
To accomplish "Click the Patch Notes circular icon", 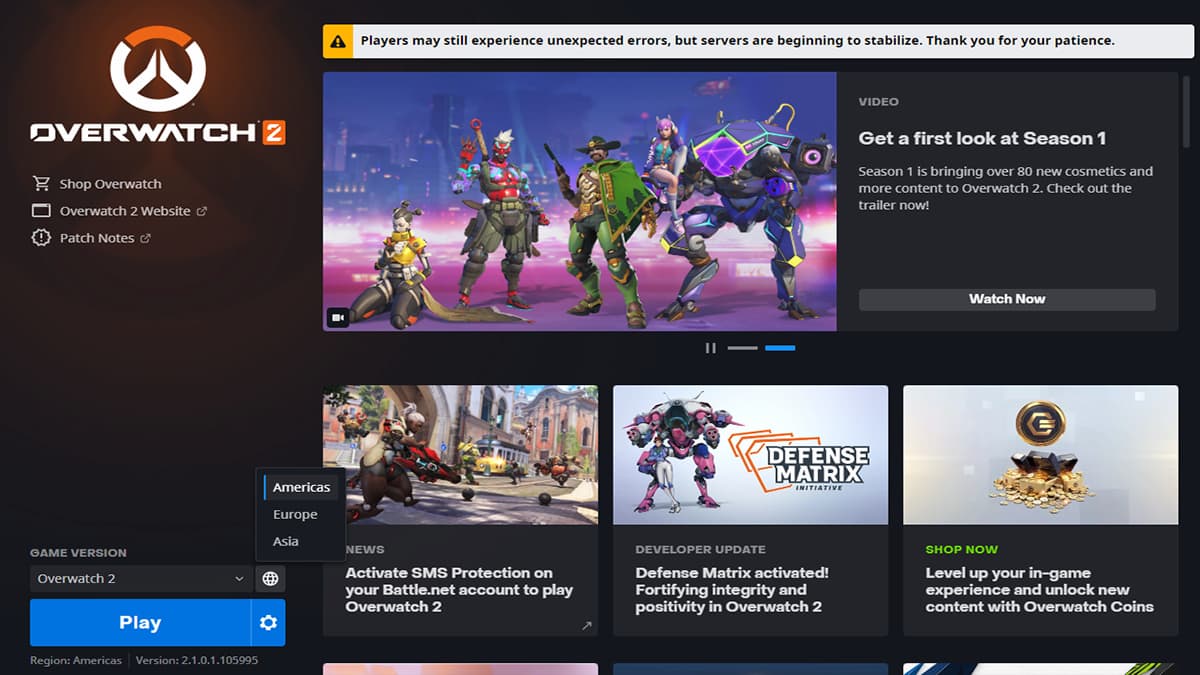I will [41, 237].
